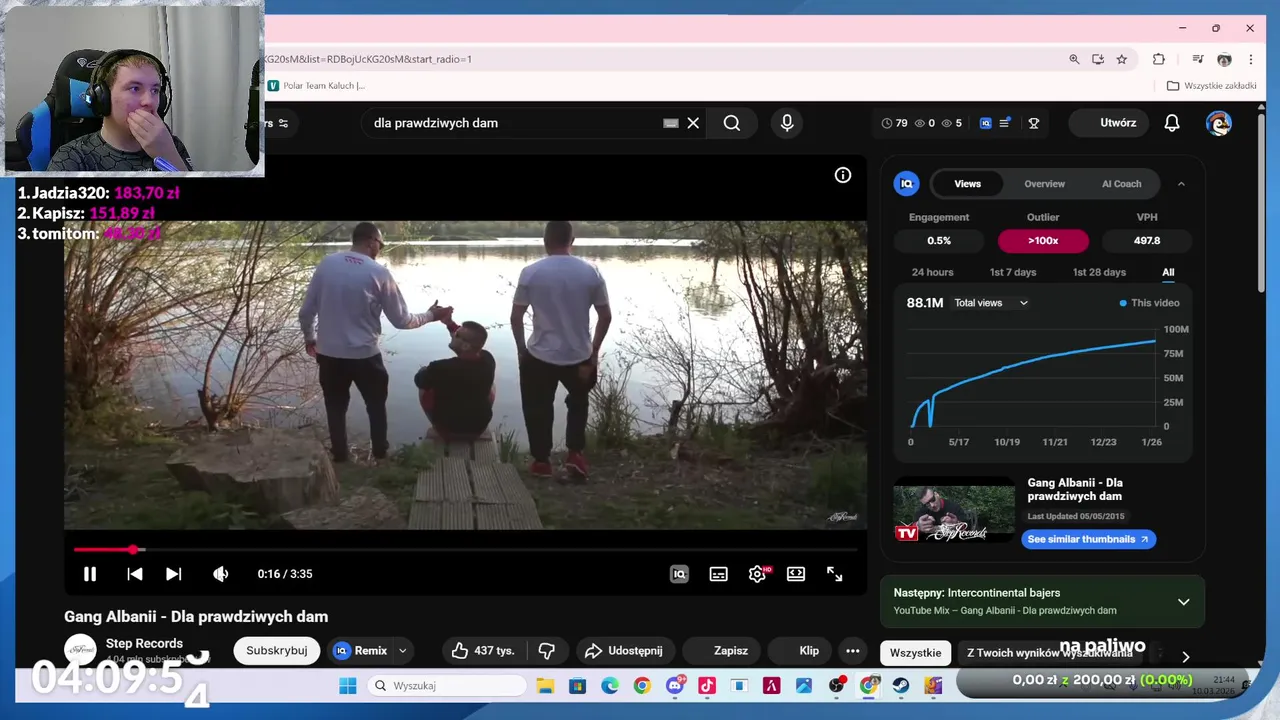Screen dimensions: 1280x720
Task: Like the video (437 tys.)
Action: coord(483,650)
